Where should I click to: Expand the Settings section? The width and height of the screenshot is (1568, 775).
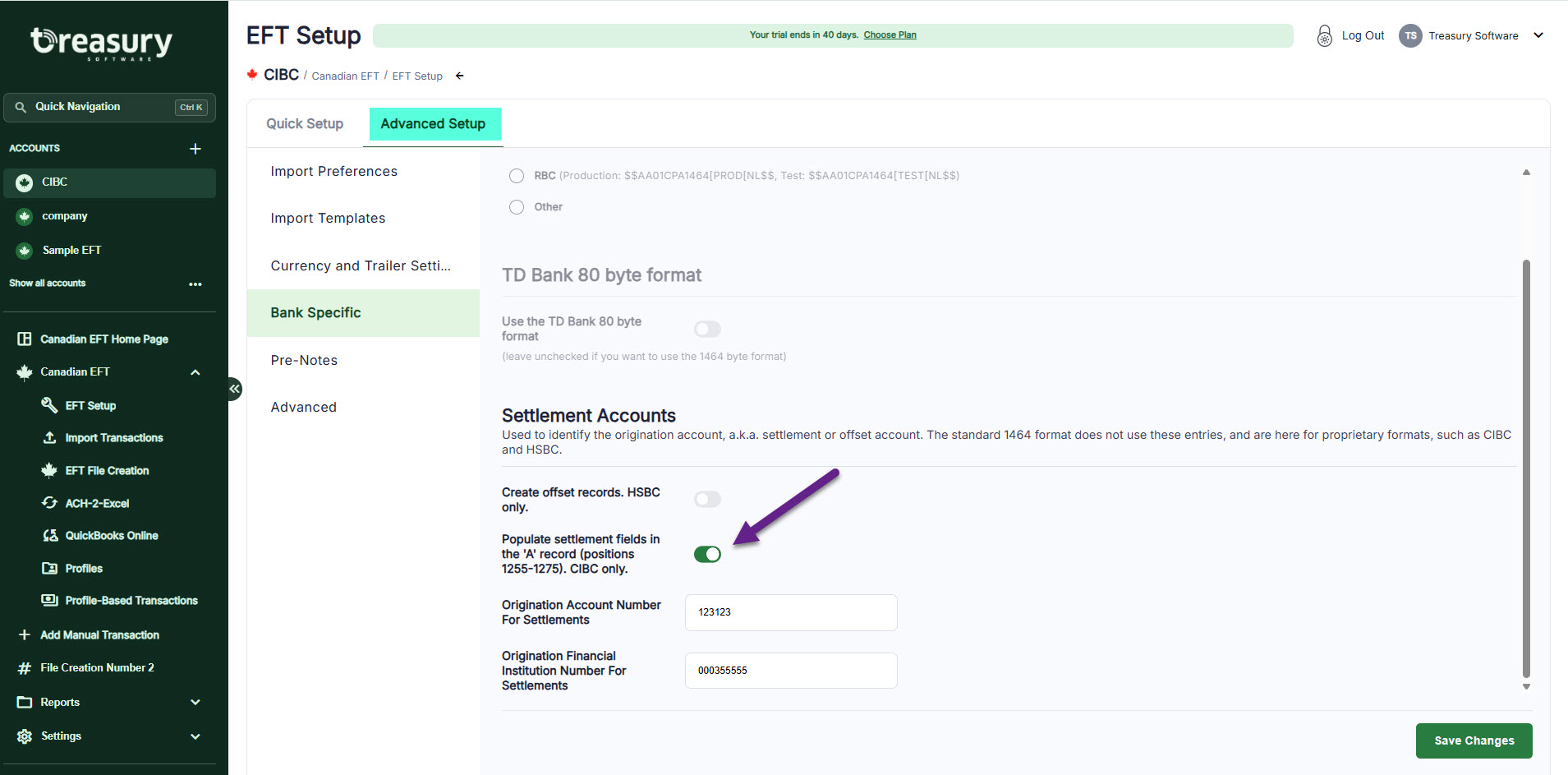195,736
